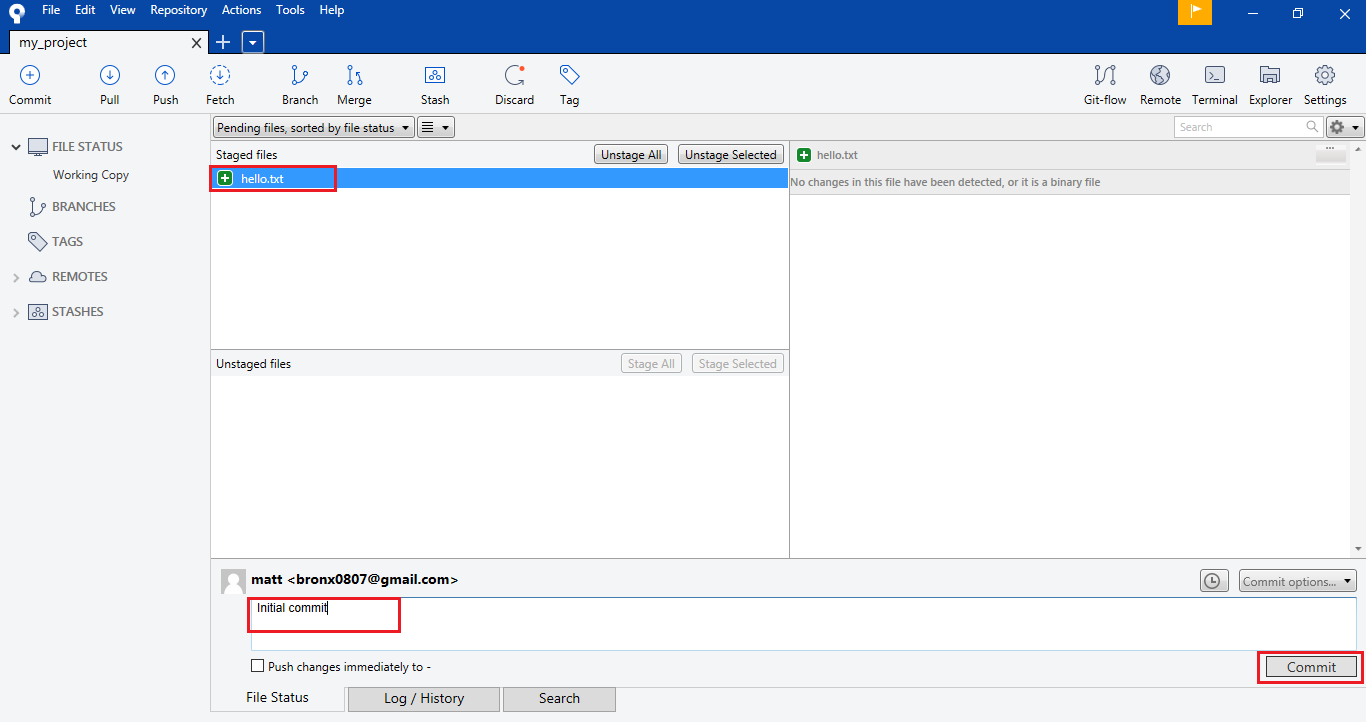The width and height of the screenshot is (1366, 722).
Task: Open the Git-flow tool
Action: point(1105,76)
